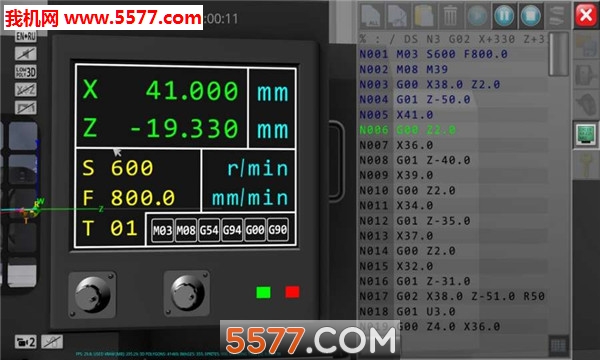This screenshot has width=600, height=360.
Task: Click the M08 status indicator
Action: point(186,230)
